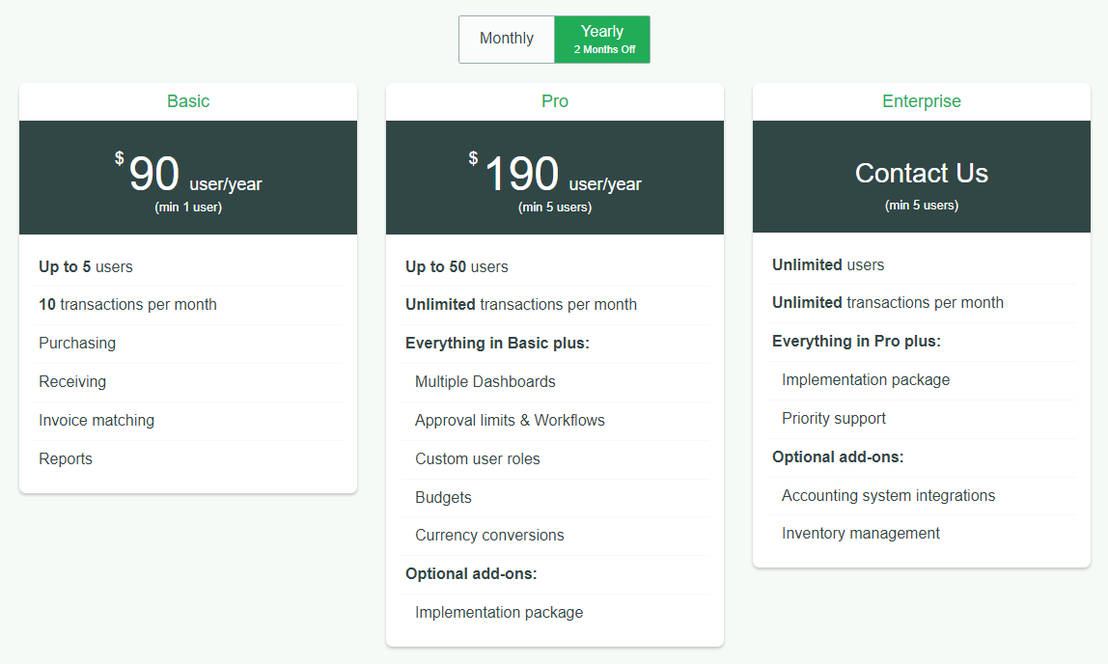Click the Inventory management add-on
The image size is (1108, 664).
click(x=861, y=533)
